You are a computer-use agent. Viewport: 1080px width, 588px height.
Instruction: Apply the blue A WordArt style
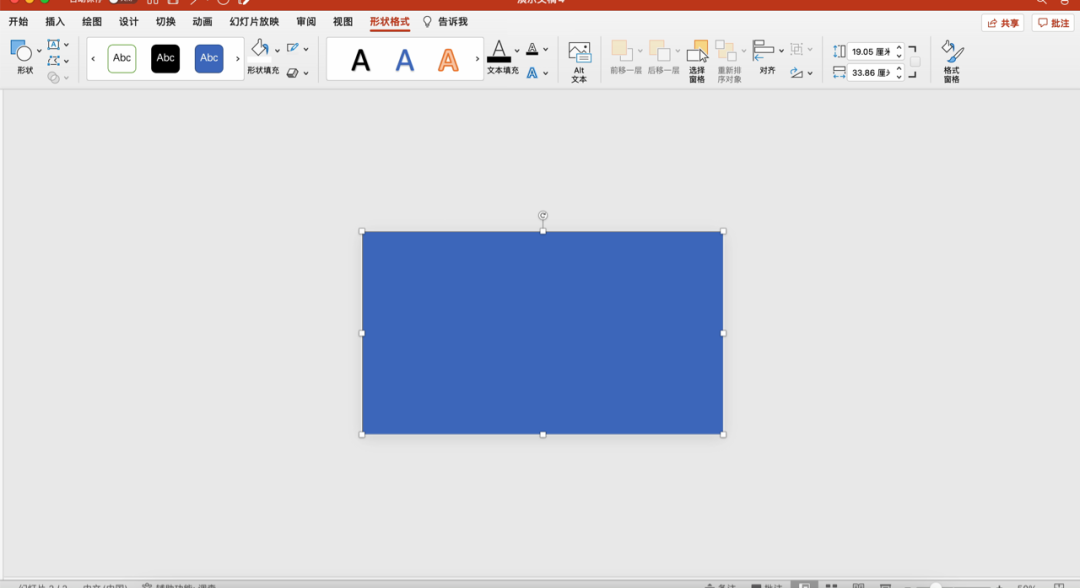(404, 61)
